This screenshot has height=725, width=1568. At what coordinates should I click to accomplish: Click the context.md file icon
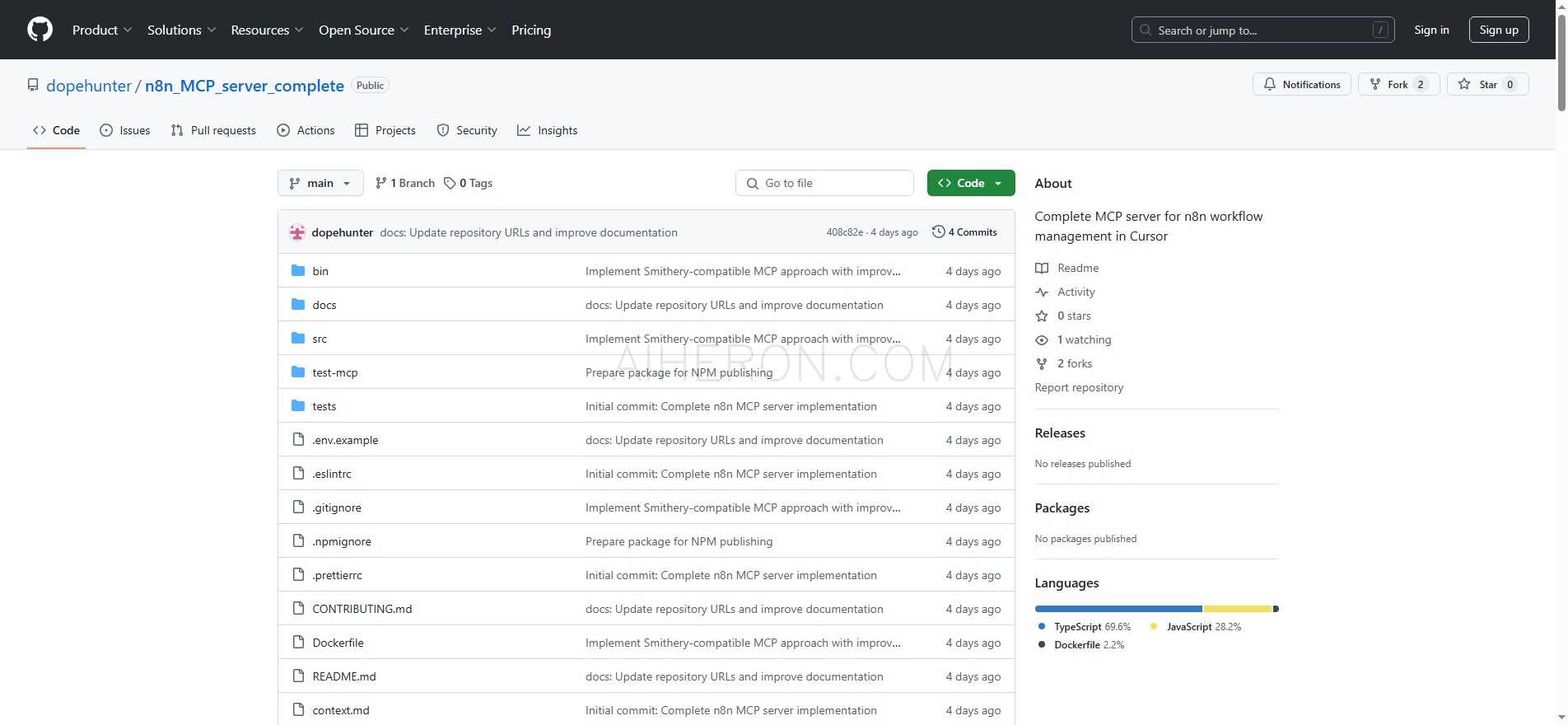pyautogui.click(x=298, y=709)
